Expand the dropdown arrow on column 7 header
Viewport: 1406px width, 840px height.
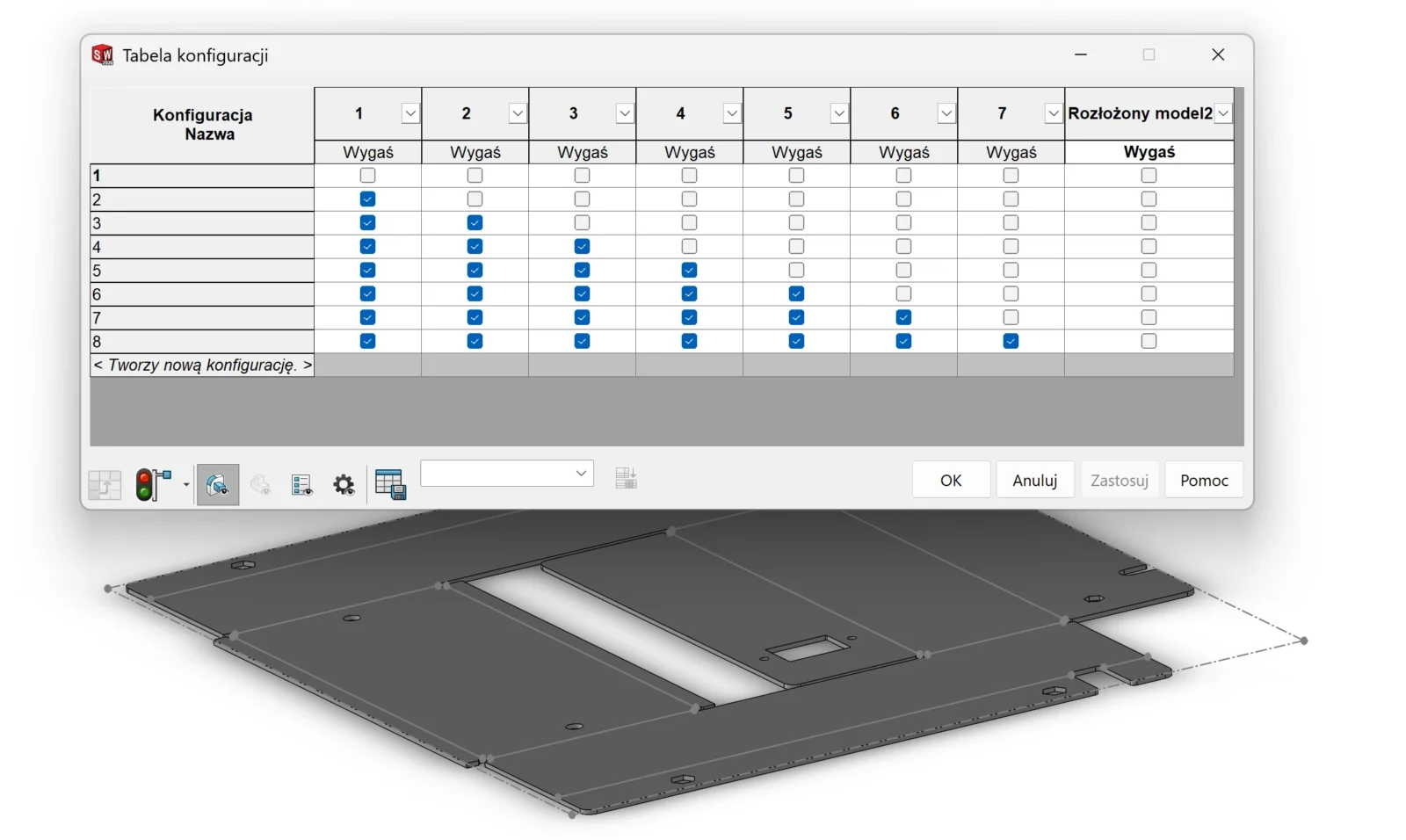coord(1054,113)
